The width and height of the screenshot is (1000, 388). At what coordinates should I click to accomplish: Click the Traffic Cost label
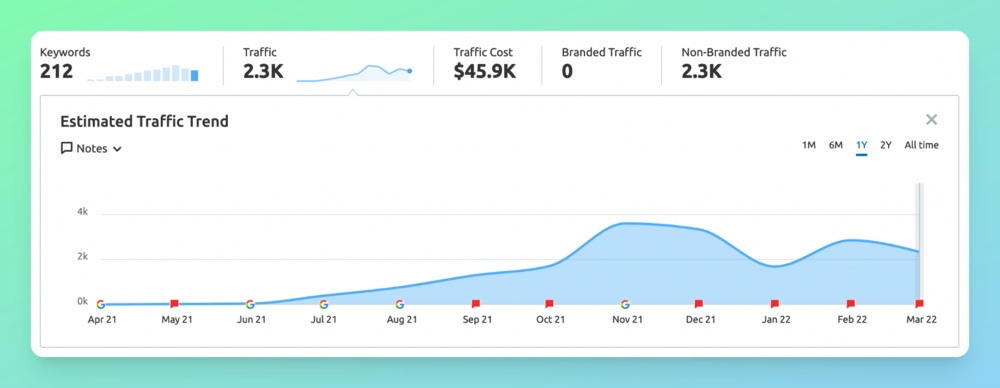(483, 52)
